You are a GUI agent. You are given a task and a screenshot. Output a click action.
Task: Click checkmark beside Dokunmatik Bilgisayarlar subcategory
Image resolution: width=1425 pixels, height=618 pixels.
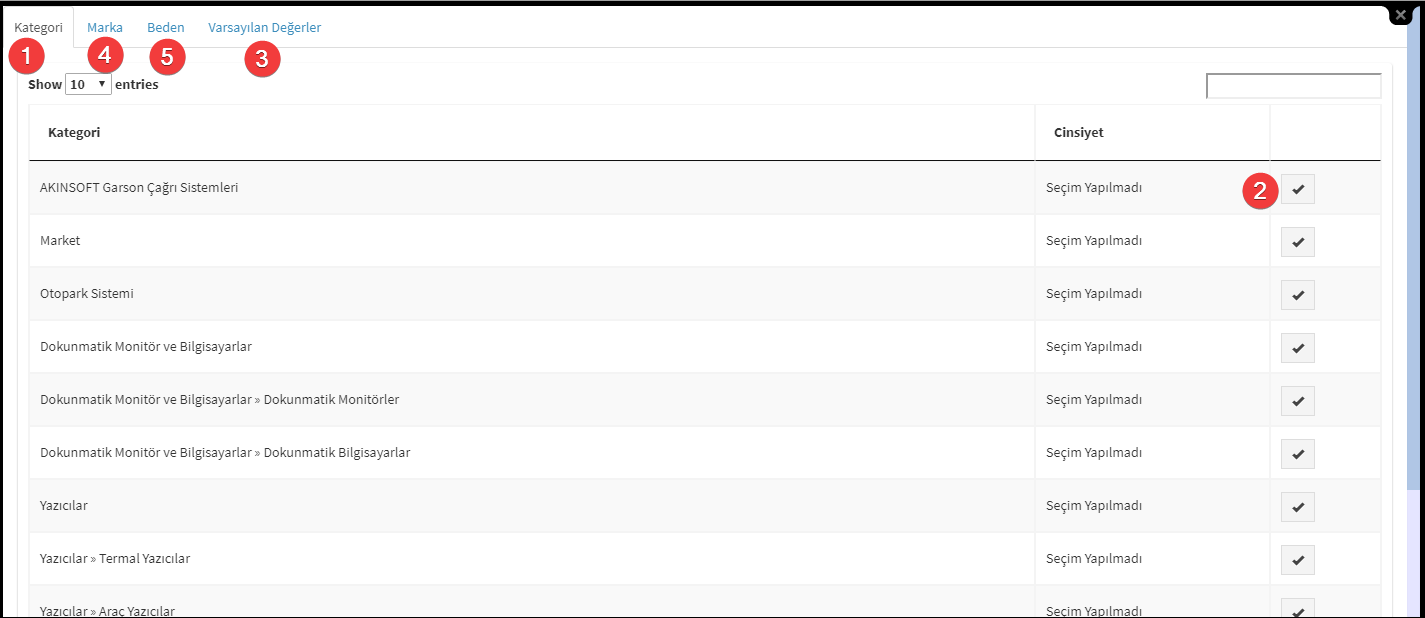coord(1298,454)
